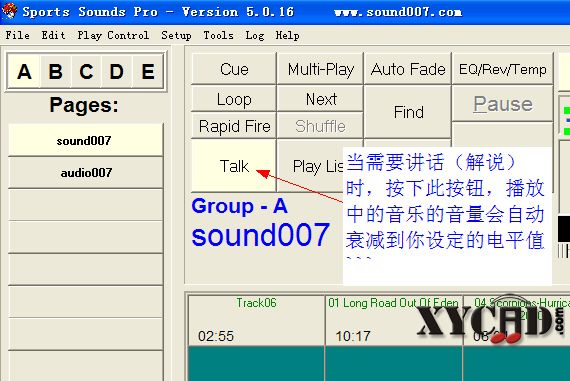
Task: Click the Find button
Action: click(408, 112)
